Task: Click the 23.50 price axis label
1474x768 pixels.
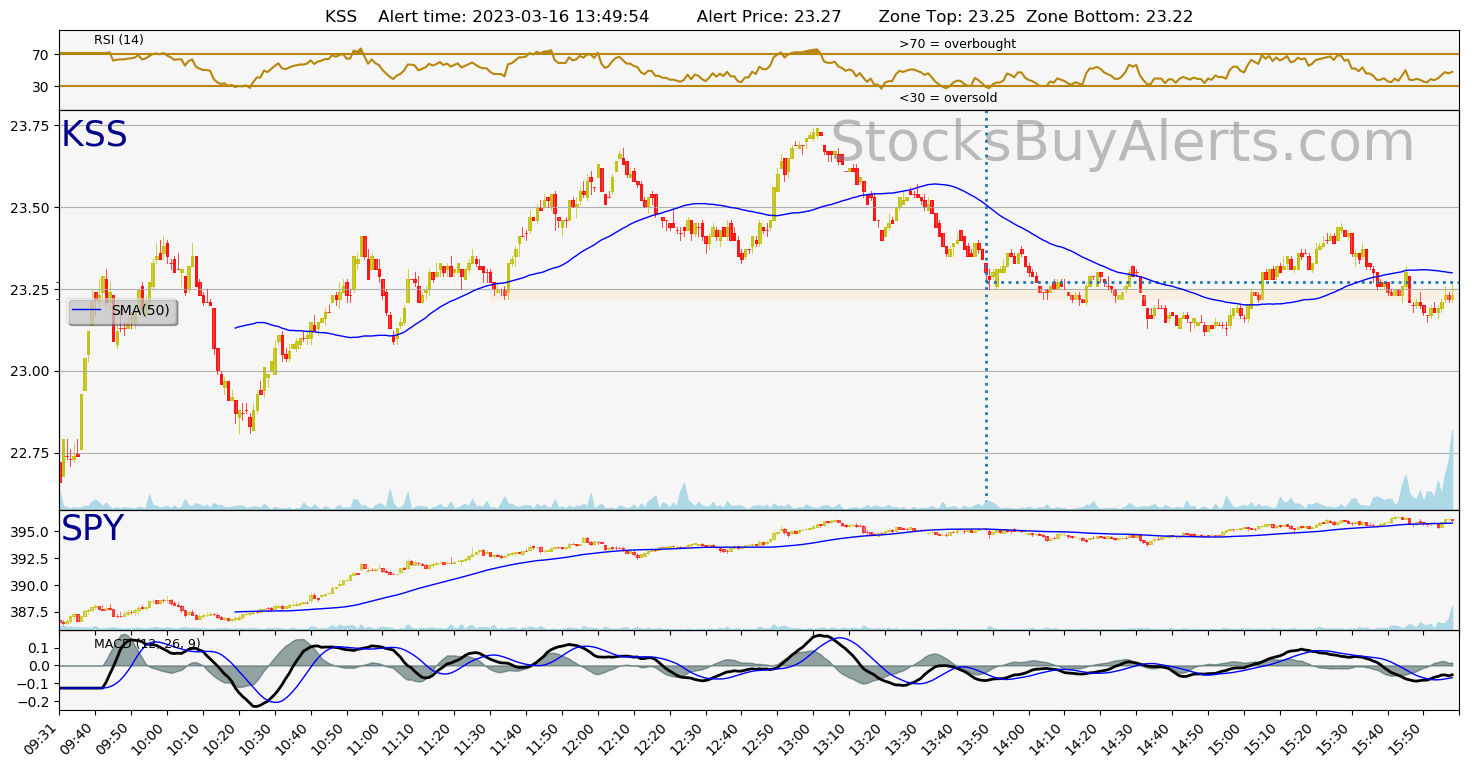Action: click(31, 208)
